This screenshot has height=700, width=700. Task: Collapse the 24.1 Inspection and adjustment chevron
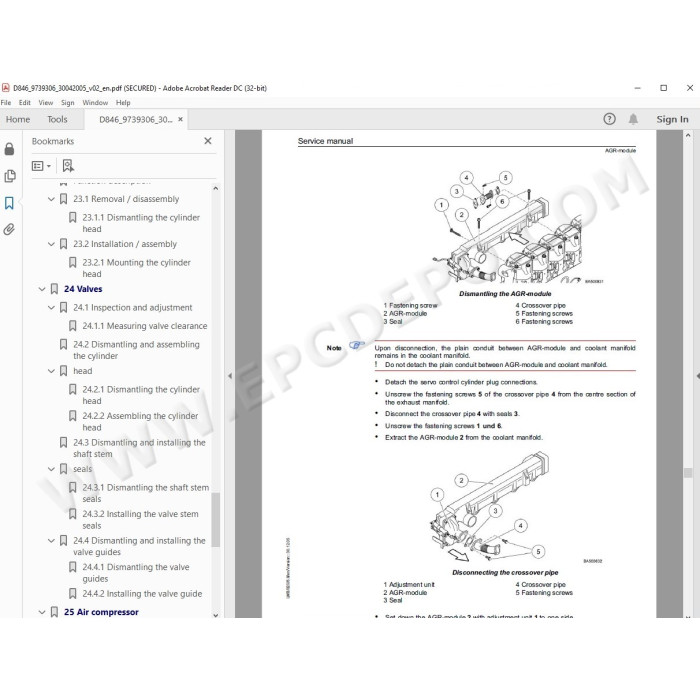coord(51,308)
